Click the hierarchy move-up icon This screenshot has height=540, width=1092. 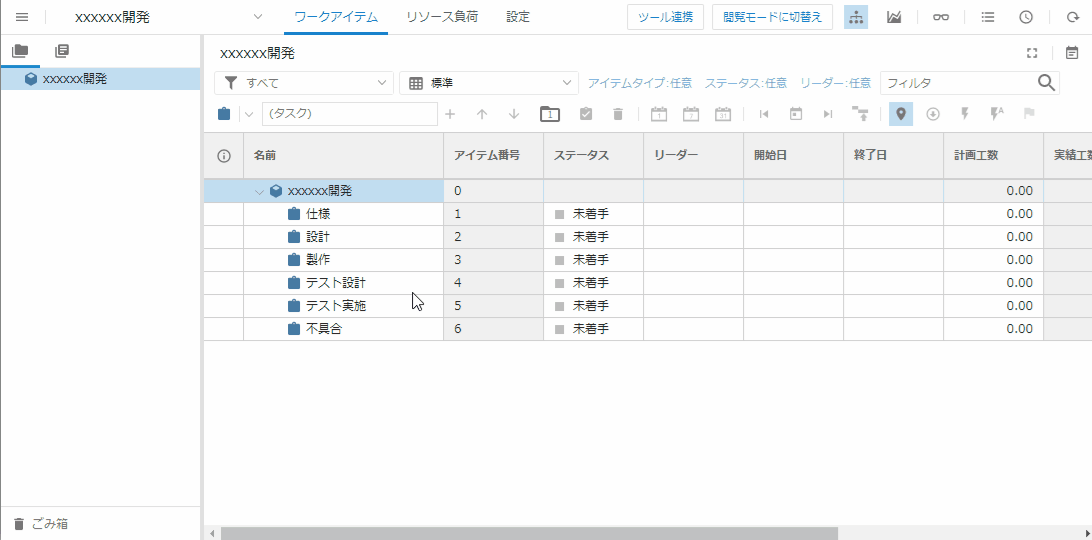tap(860, 114)
